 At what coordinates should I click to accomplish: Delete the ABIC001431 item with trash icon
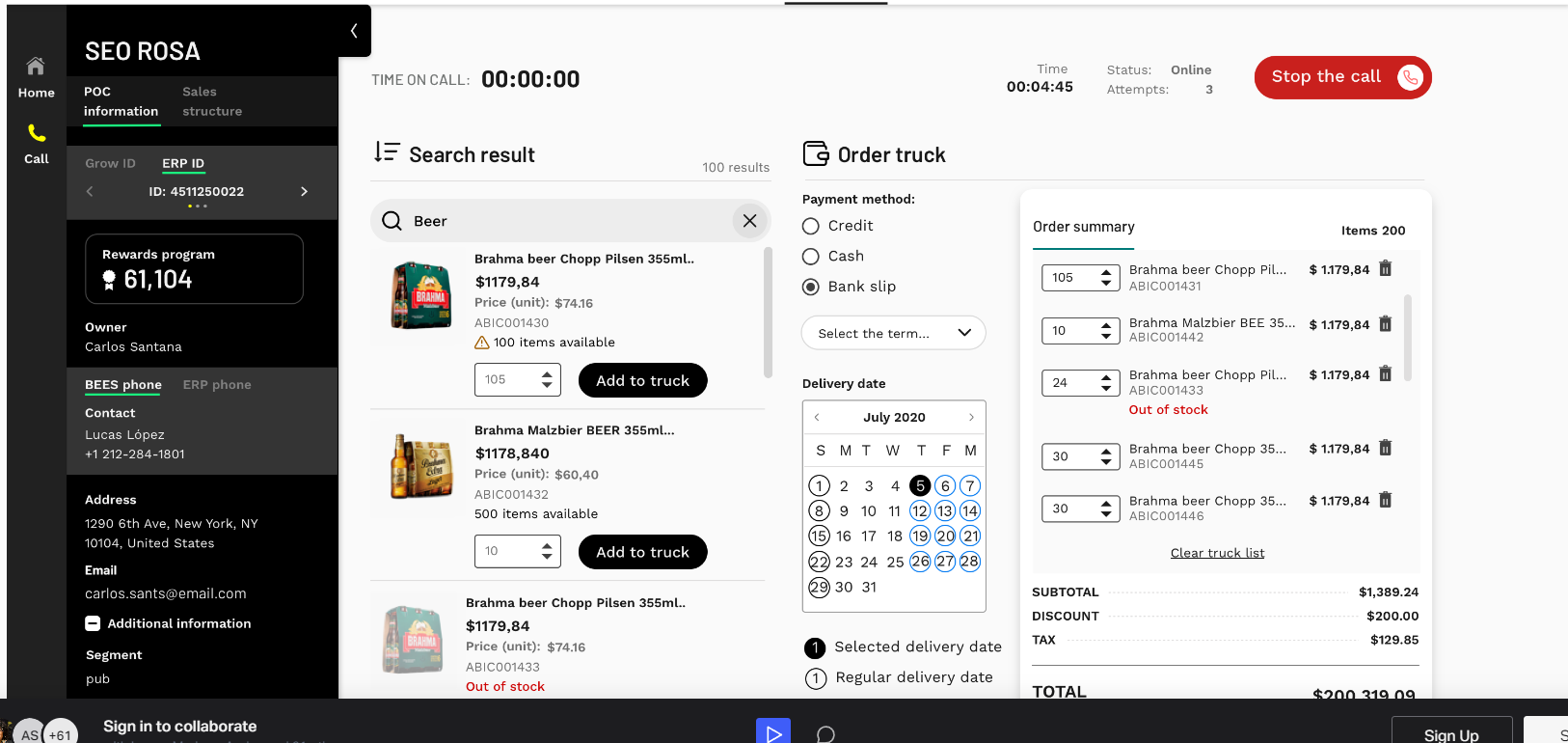pos(1385,269)
